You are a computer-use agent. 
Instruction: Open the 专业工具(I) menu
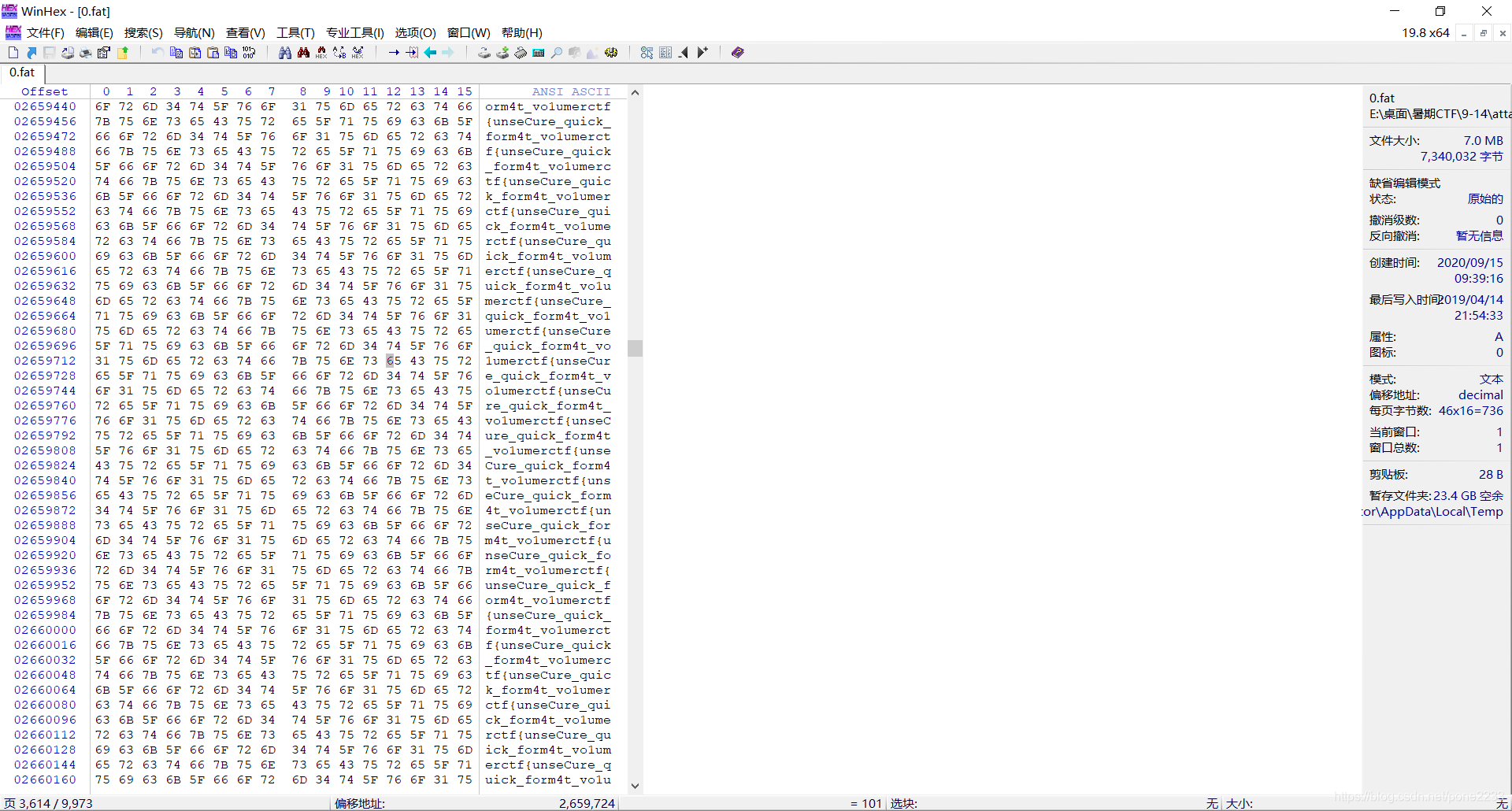355,33
